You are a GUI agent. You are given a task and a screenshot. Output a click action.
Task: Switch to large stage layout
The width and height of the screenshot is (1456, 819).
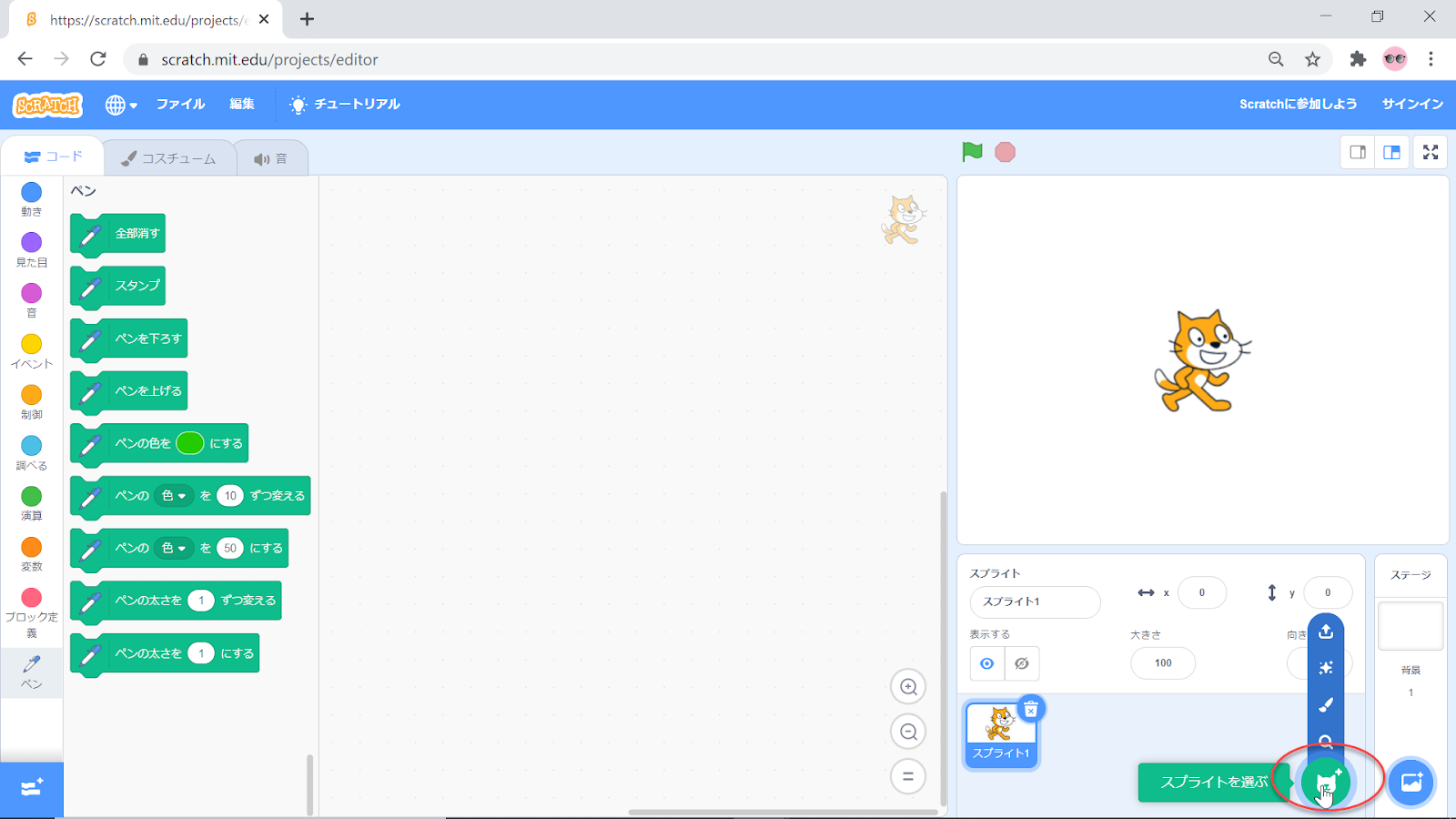tap(1391, 152)
